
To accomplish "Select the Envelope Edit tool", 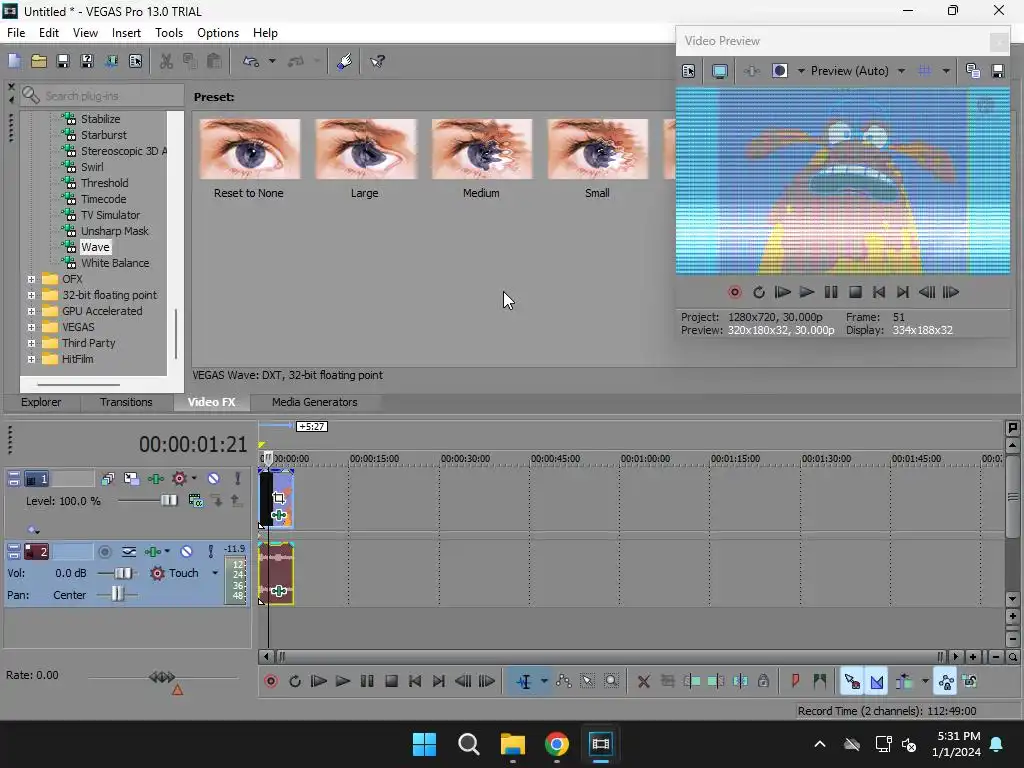I will [564, 681].
